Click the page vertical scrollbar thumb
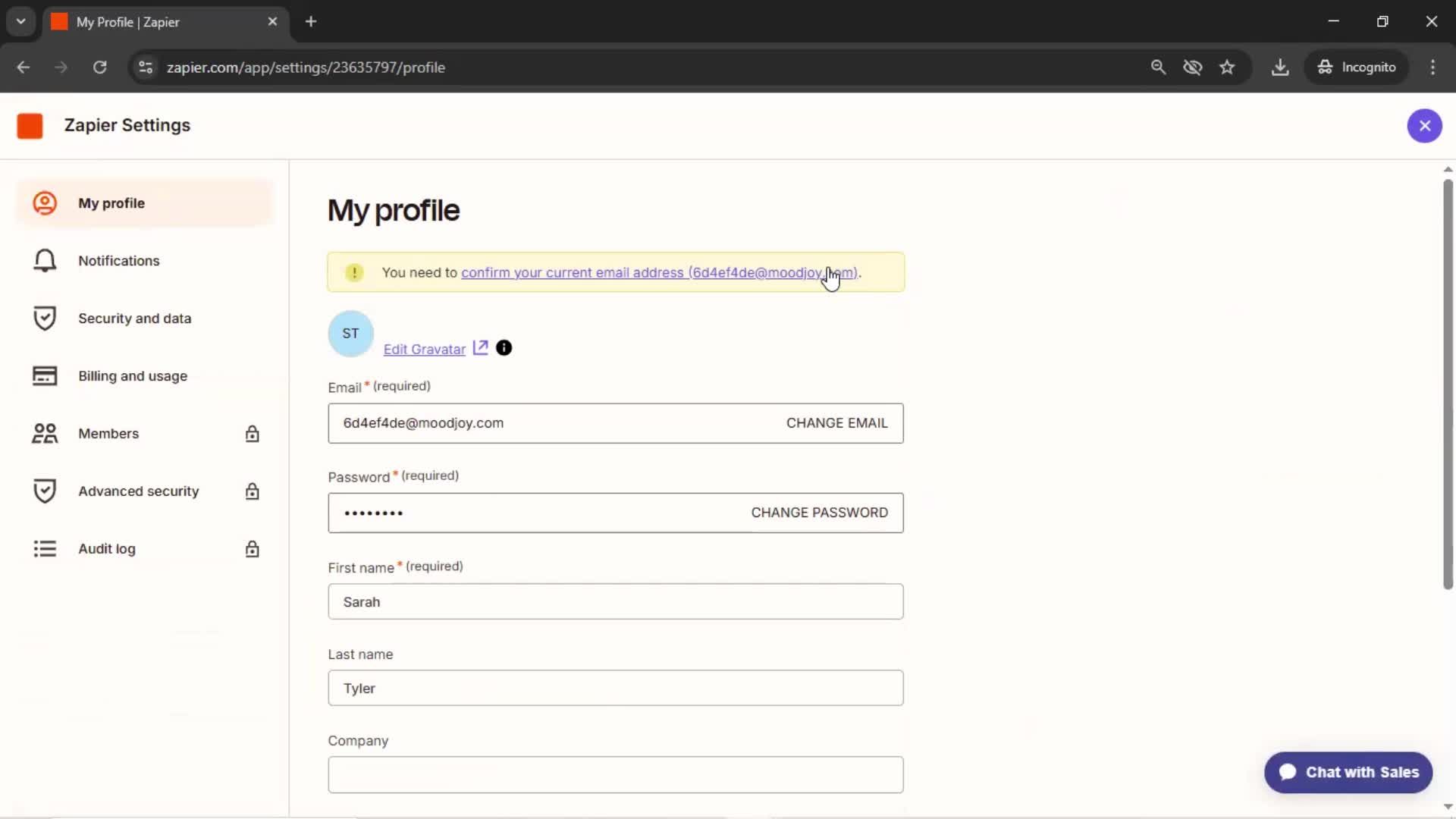Screen dimensions: 1456x819 pos(1448,384)
